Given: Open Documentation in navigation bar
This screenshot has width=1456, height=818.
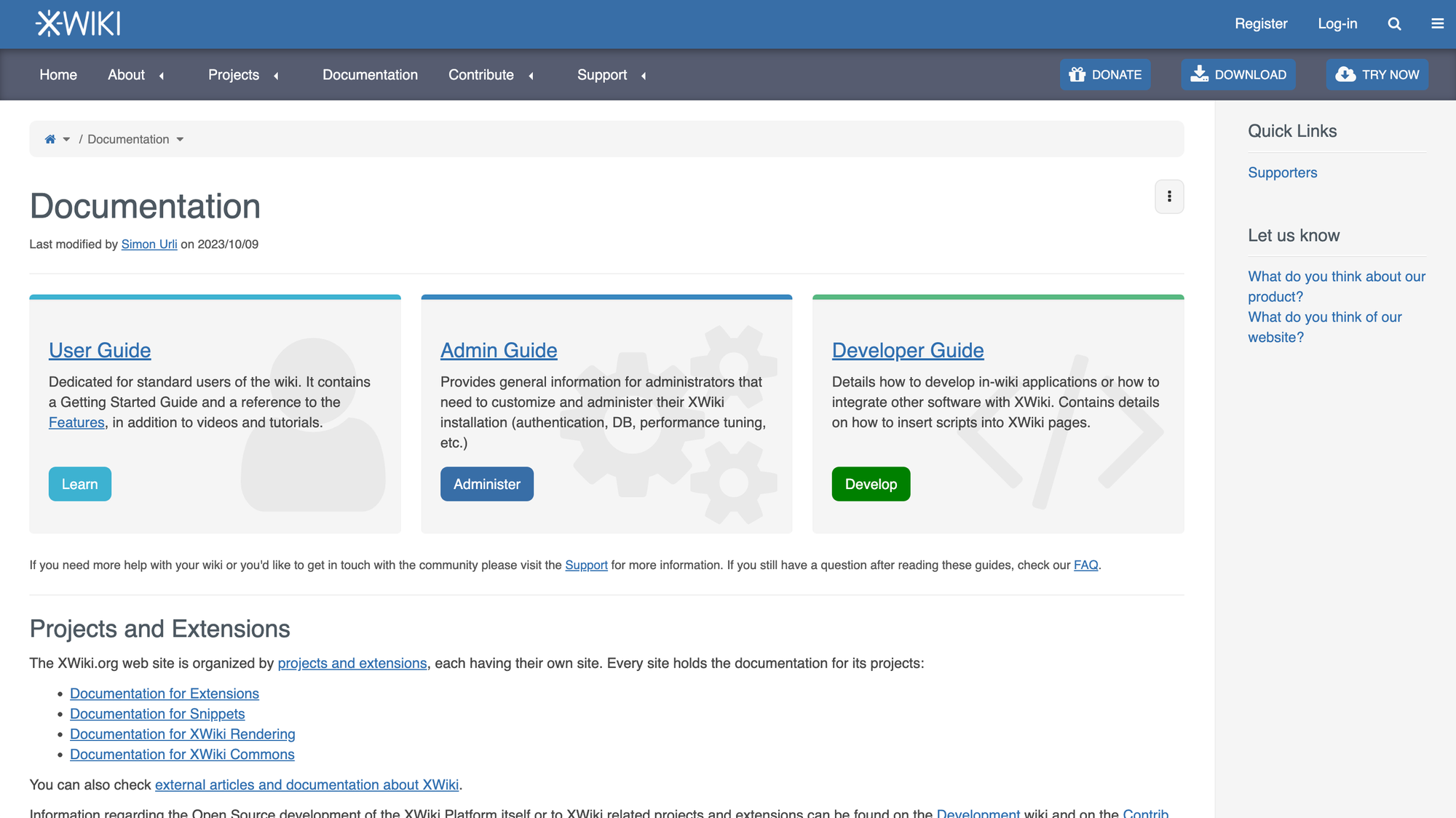Looking at the screenshot, I should coord(370,75).
